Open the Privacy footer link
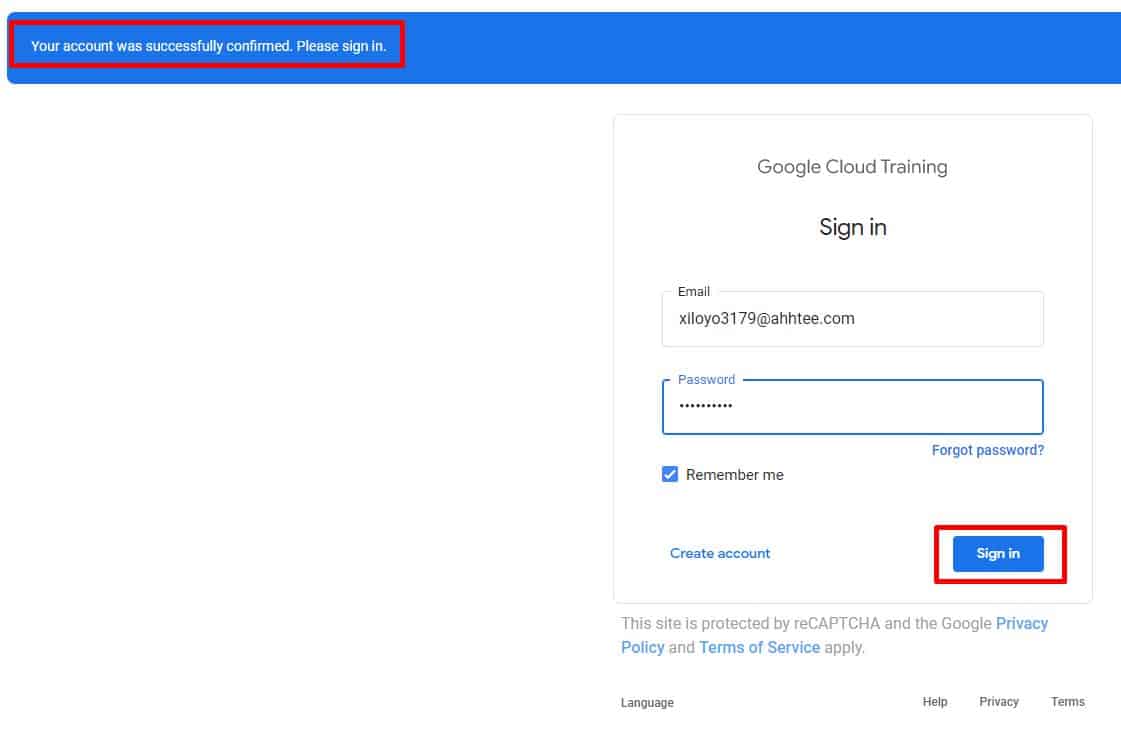 (x=998, y=702)
